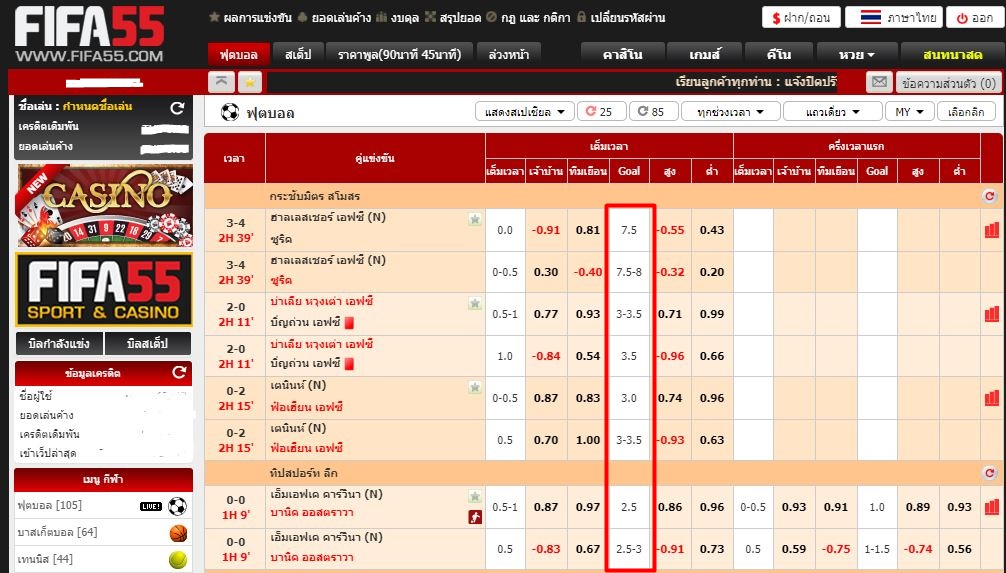Click home odds -0.91 for ฮาลเลสเชอร์ เอฟซี
1006x573 pixels.
[546, 230]
